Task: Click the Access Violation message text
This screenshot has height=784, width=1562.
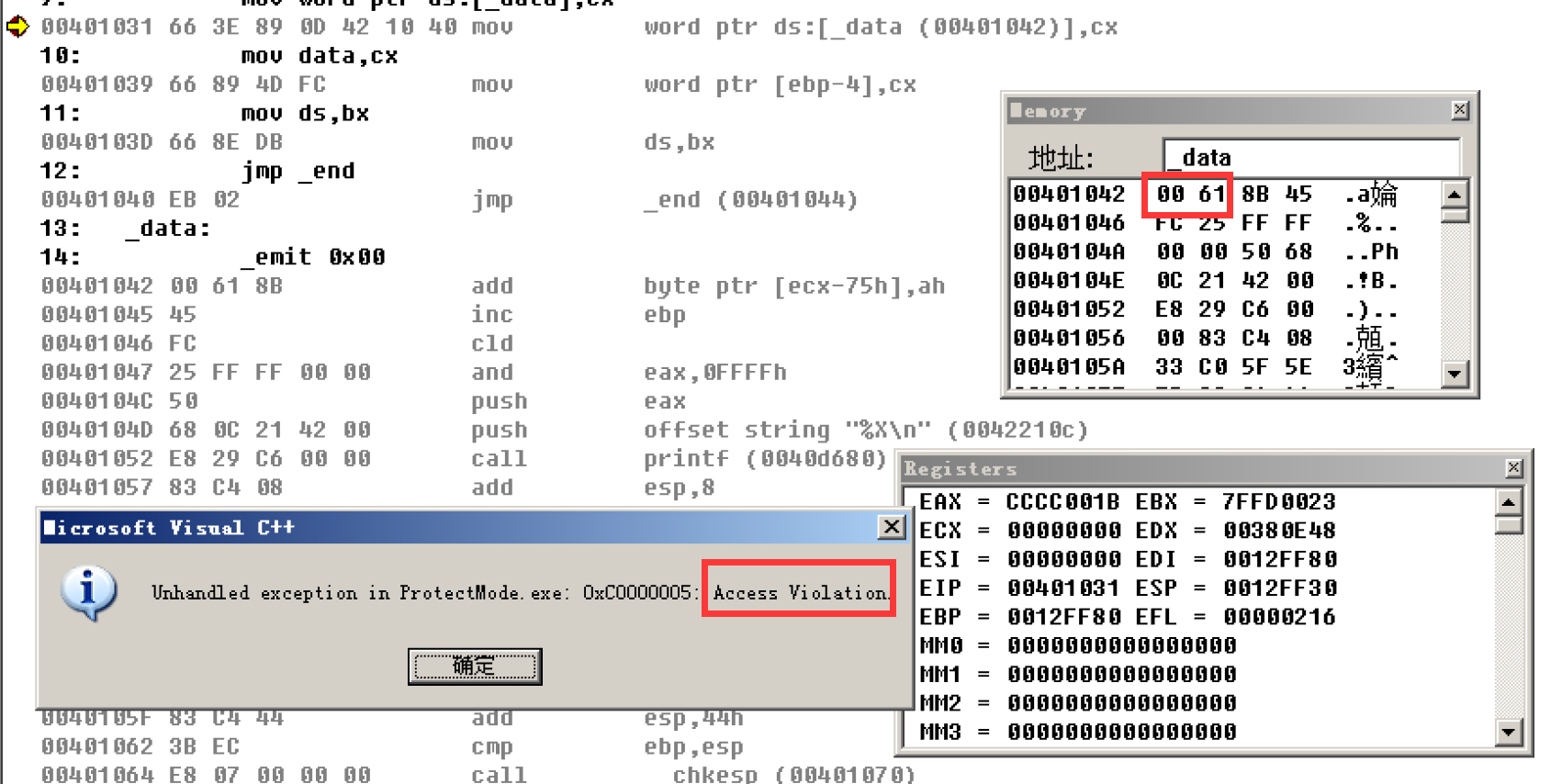Action: tap(800, 592)
